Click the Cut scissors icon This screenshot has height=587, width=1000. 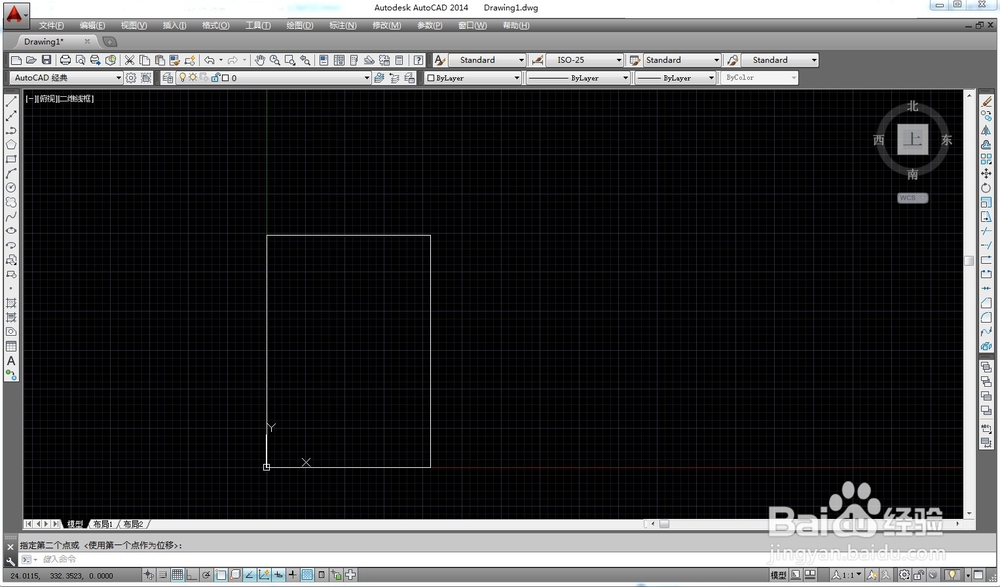click(x=129, y=60)
